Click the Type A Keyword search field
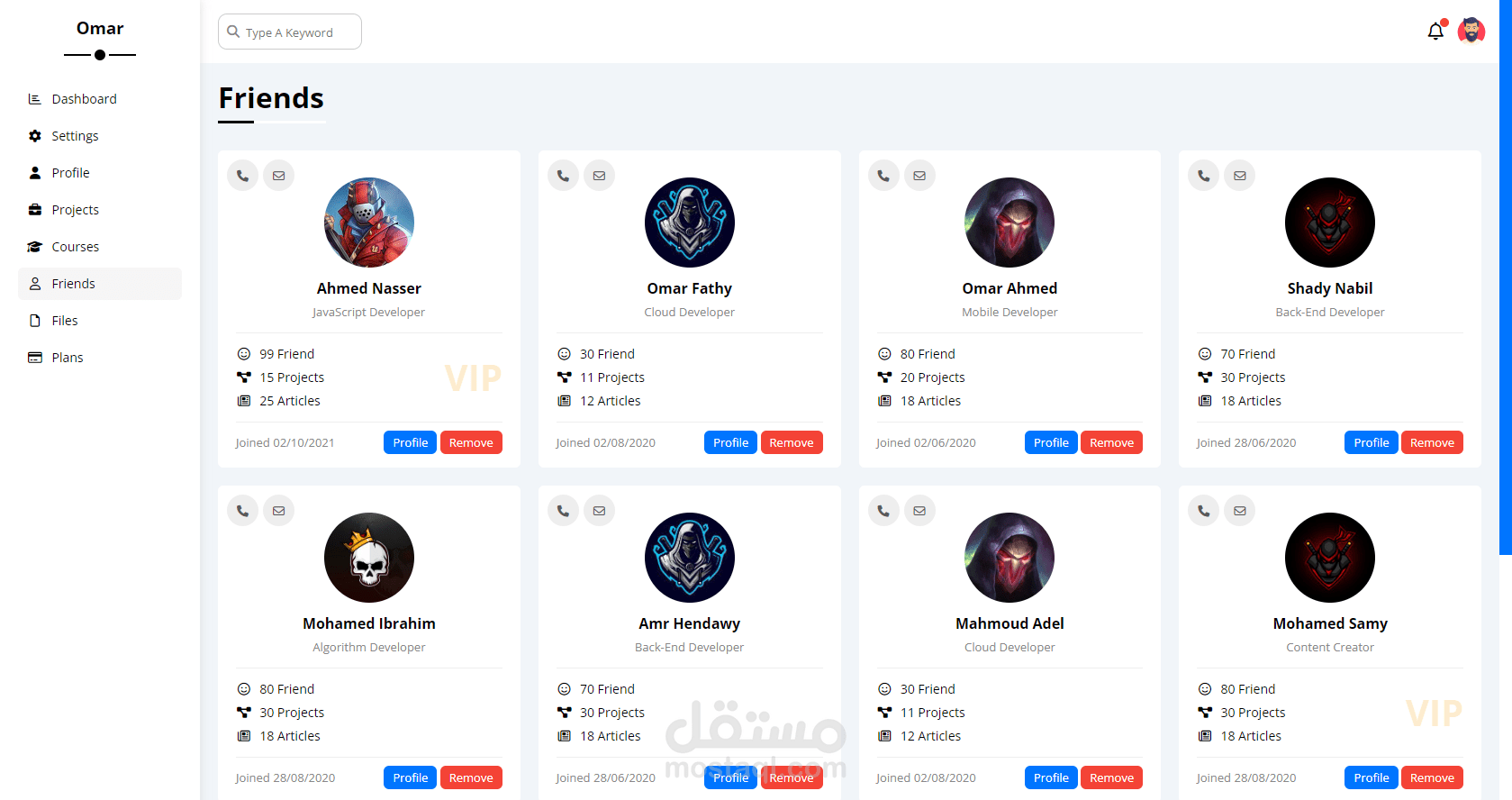1512x800 pixels. 290,32
